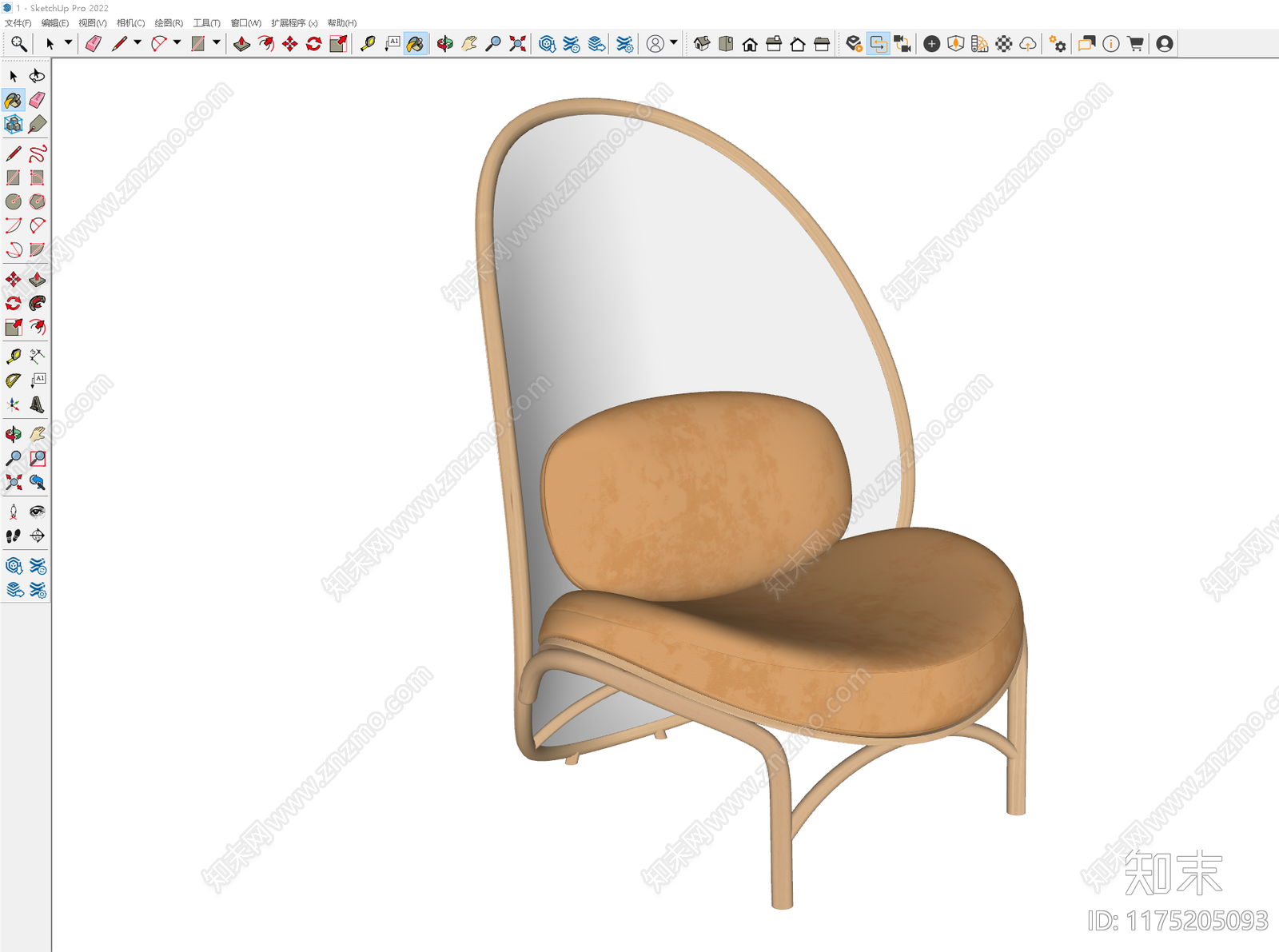Activate the Push/Pull tool in top toolbar
This screenshot has width=1279, height=952.
(241, 44)
